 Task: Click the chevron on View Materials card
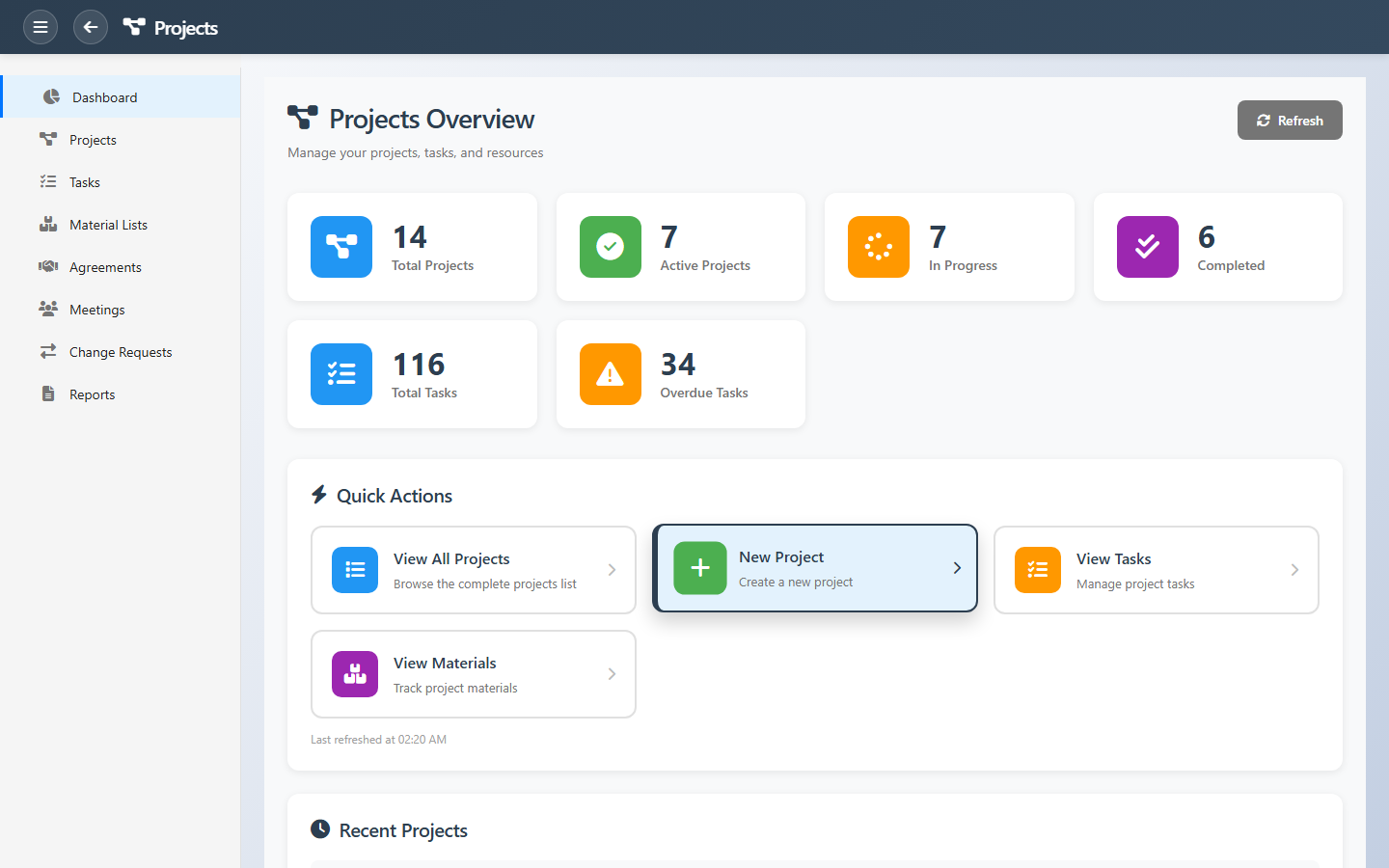612,674
